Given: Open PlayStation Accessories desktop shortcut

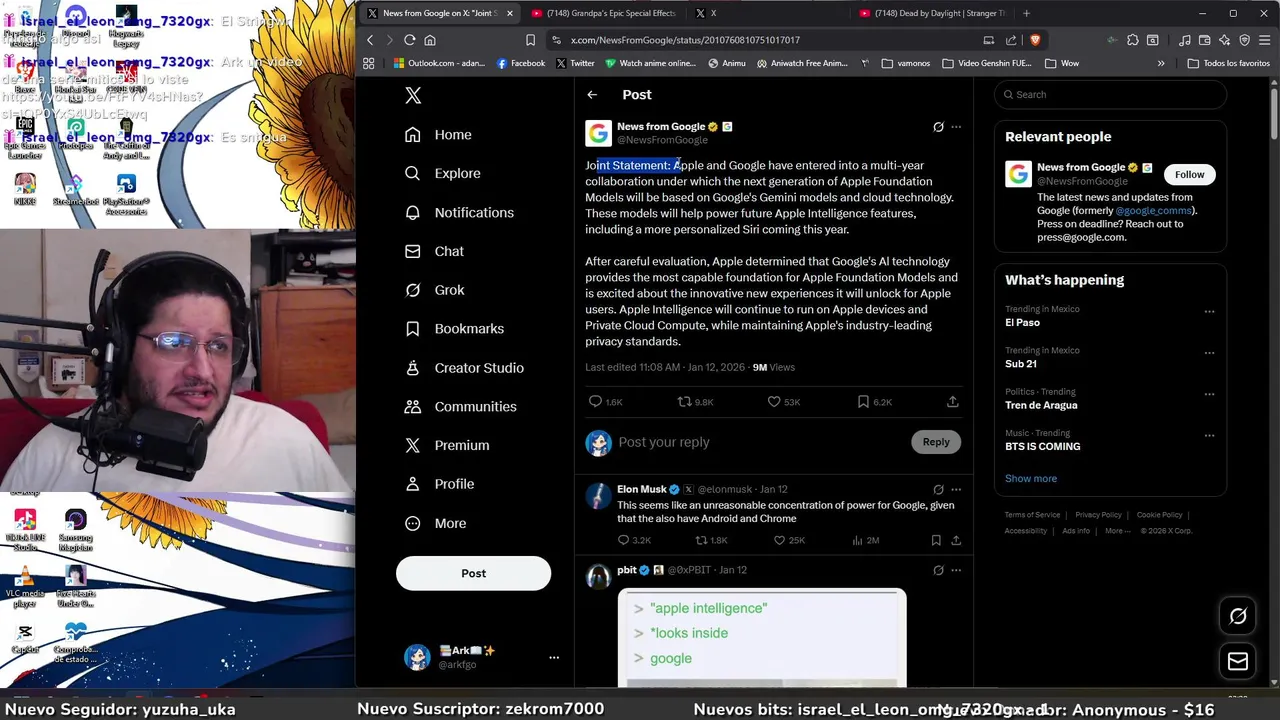Looking at the screenshot, I should coord(126,195).
